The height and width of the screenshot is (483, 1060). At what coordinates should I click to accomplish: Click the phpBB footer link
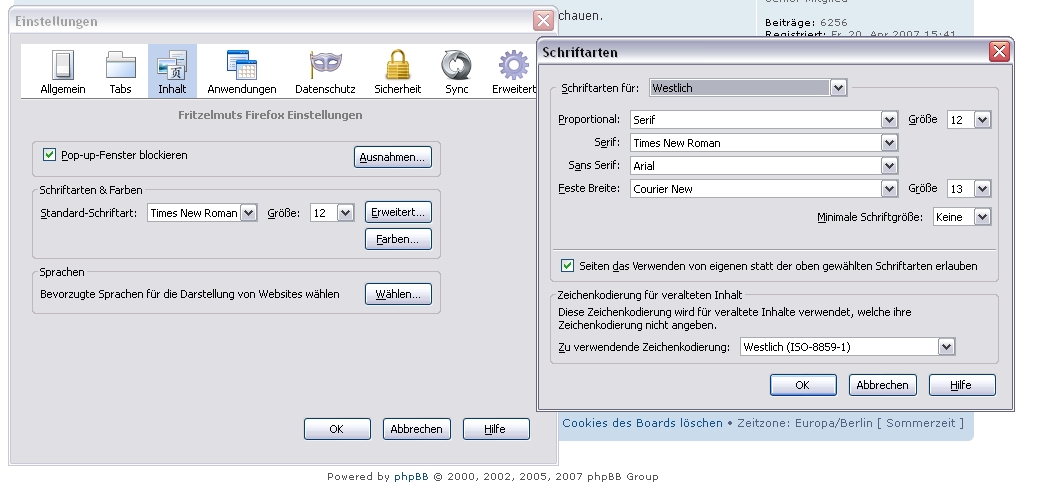point(411,476)
